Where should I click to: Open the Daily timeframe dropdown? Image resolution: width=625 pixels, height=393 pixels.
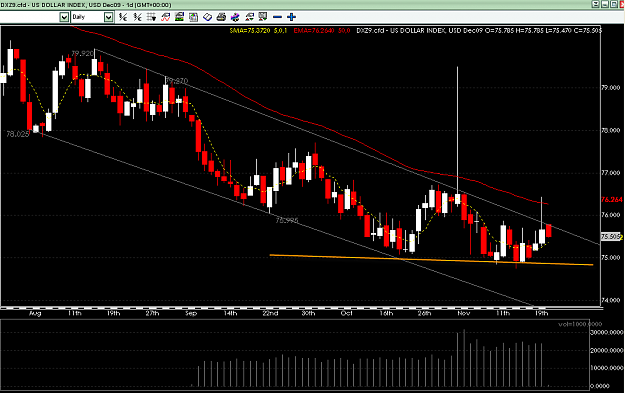click(x=108, y=17)
